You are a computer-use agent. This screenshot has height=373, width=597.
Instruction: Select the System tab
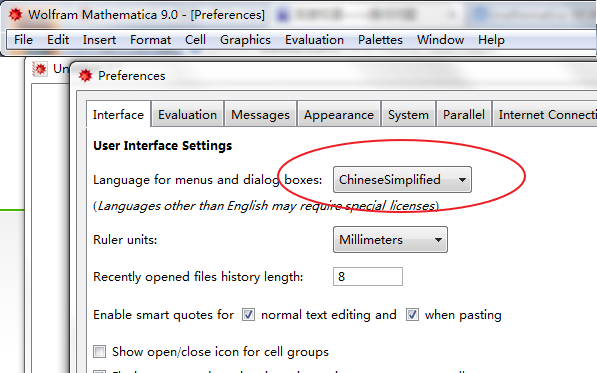[x=408, y=115]
